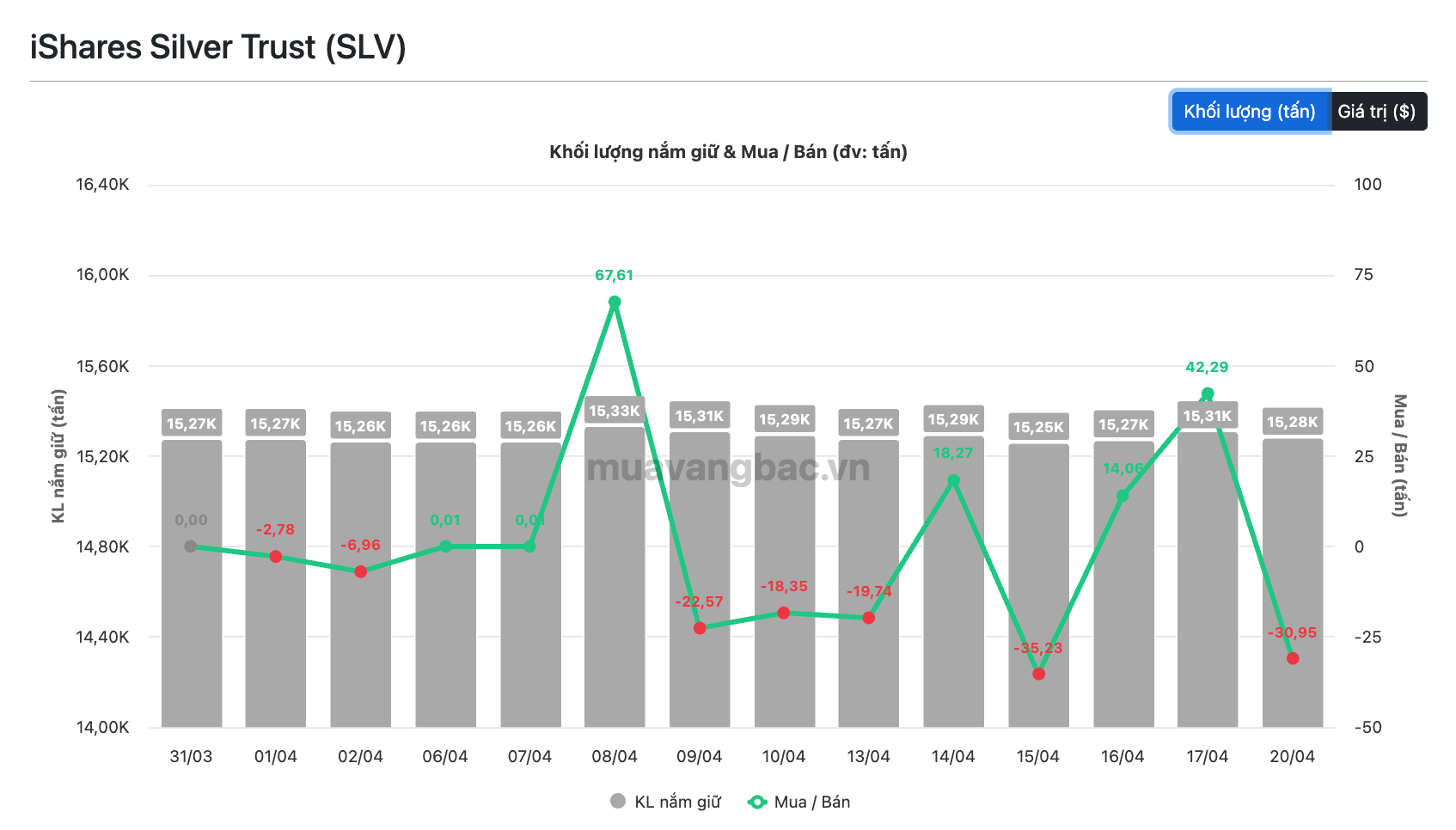Switch to Giá trị ($) view
Image resolution: width=1456 pixels, height=830 pixels.
(1376, 112)
